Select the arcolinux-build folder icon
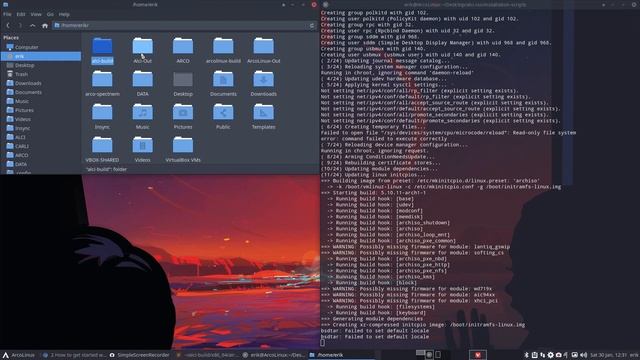Screen dimensions: 640x360 [x=223, y=46]
